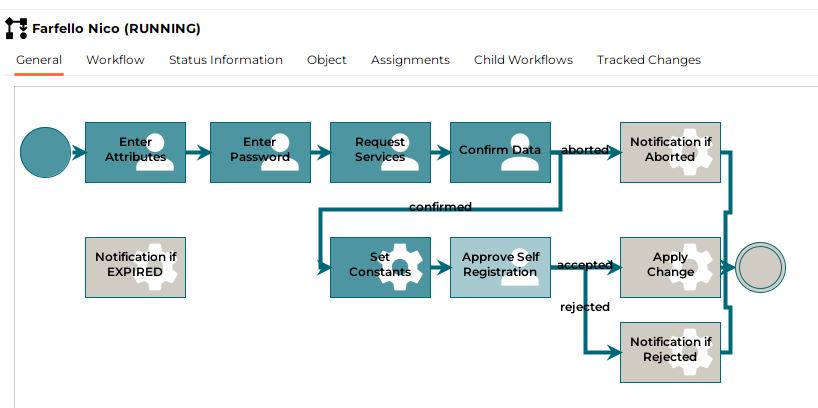Open the Child Workflows tab
818x408 pixels.
[523, 60]
